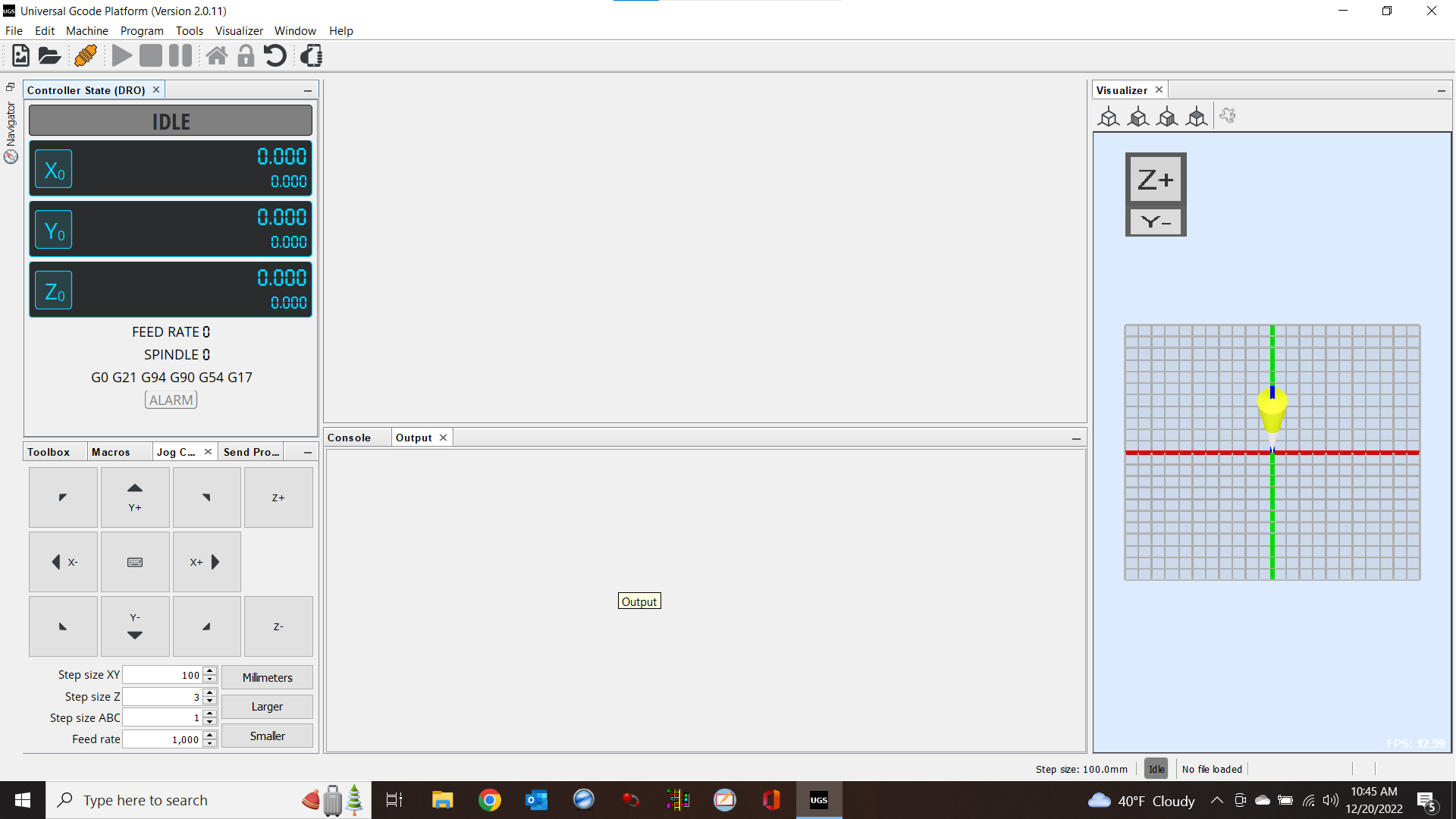
Task: Select the Return to Zero home icon
Action: coord(218,55)
